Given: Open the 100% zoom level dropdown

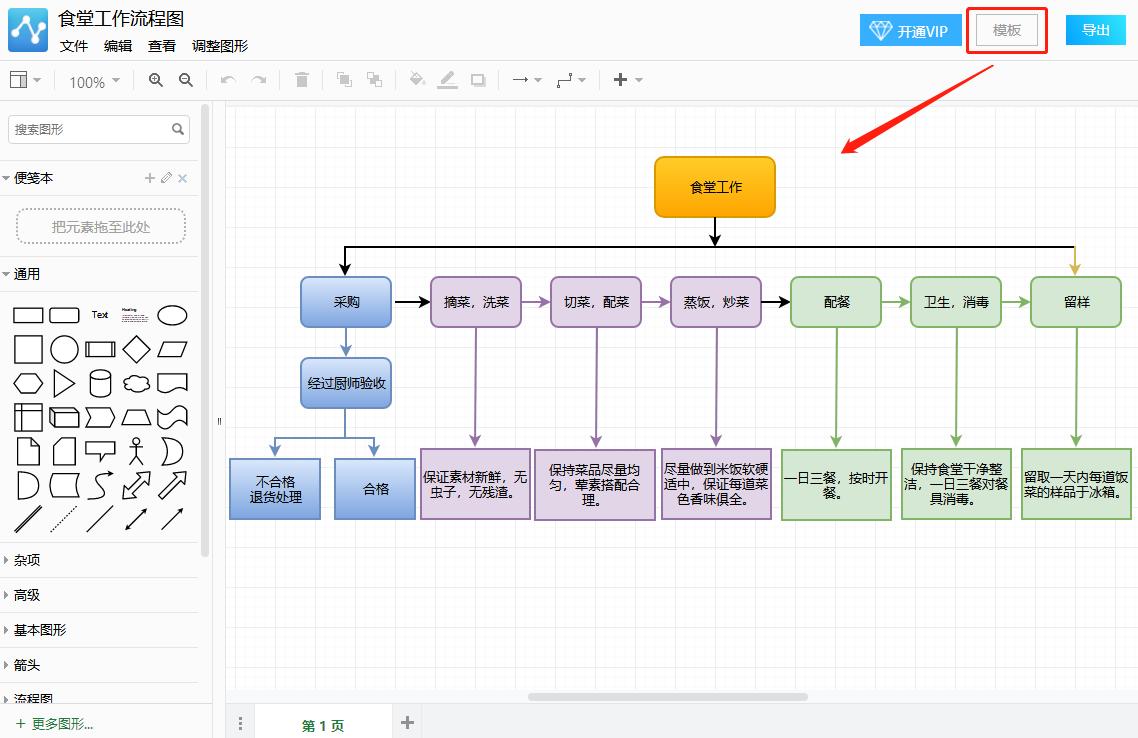Looking at the screenshot, I should (x=94, y=82).
